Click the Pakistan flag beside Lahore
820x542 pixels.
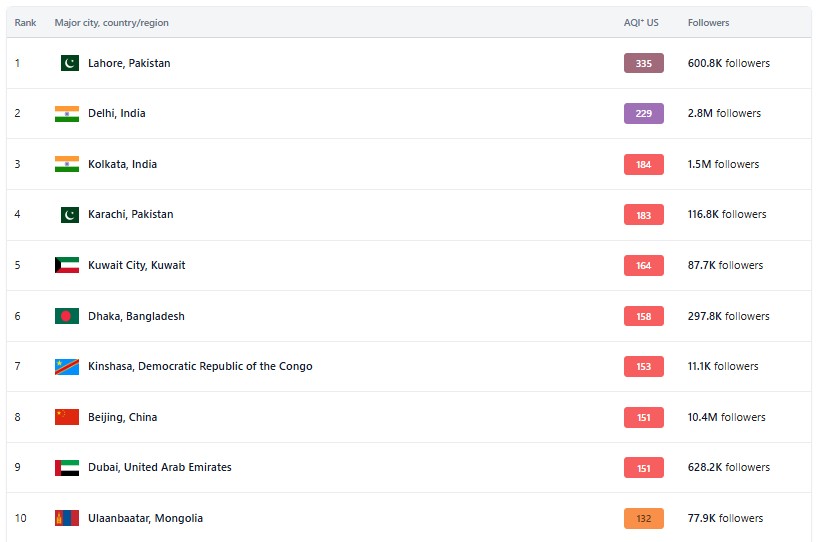(x=69, y=63)
